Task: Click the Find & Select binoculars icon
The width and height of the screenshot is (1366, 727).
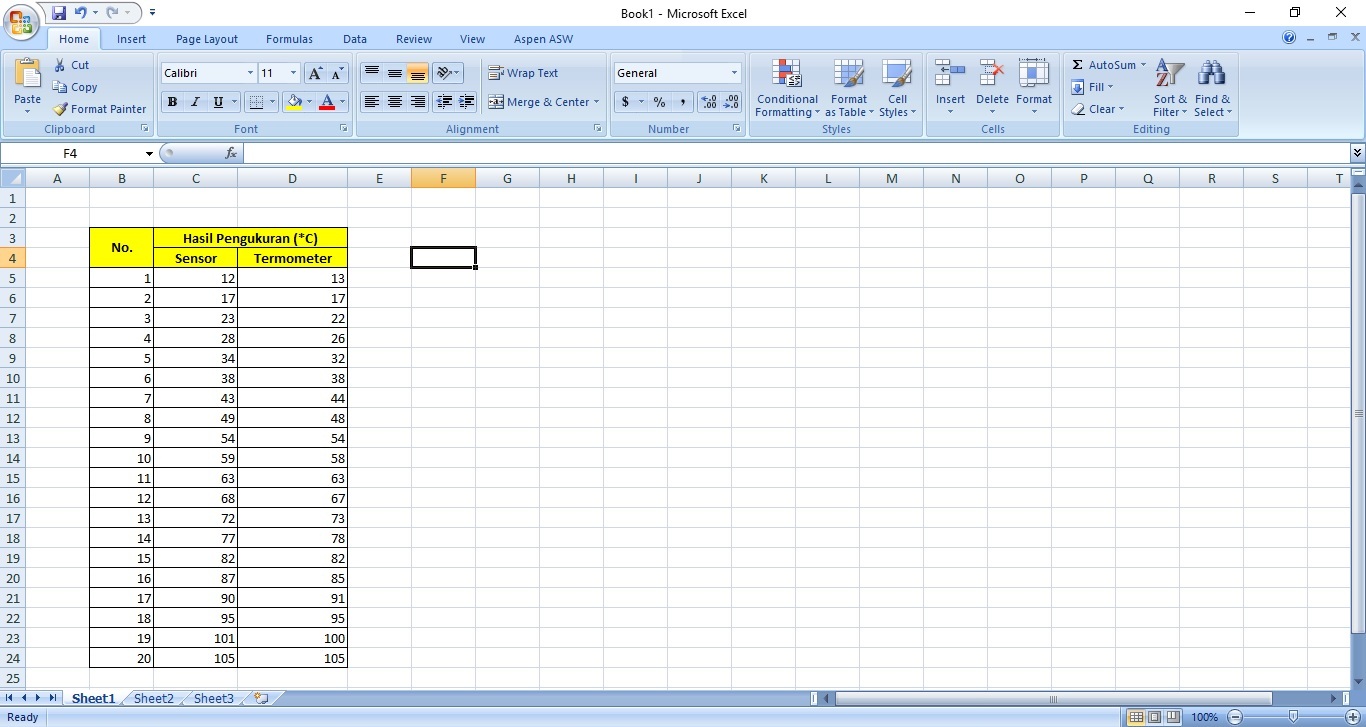Action: click(x=1212, y=74)
